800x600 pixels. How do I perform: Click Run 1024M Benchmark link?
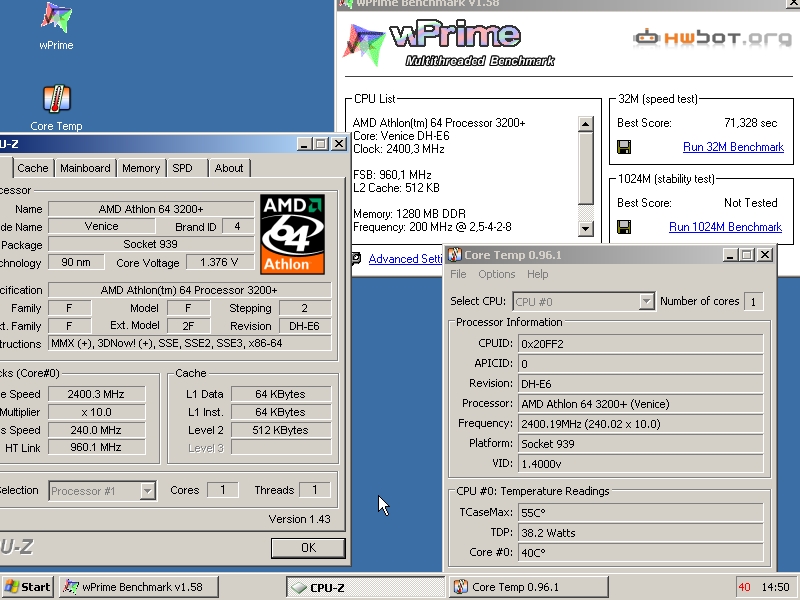[725, 227]
